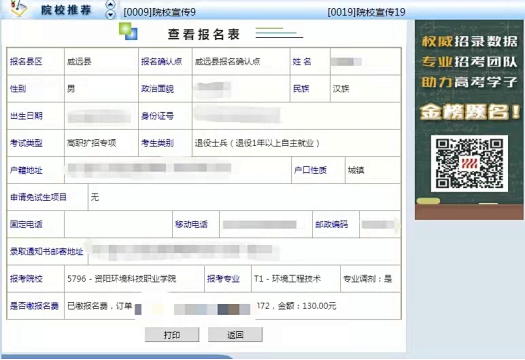Click the 报名确认点 label

[161, 61]
